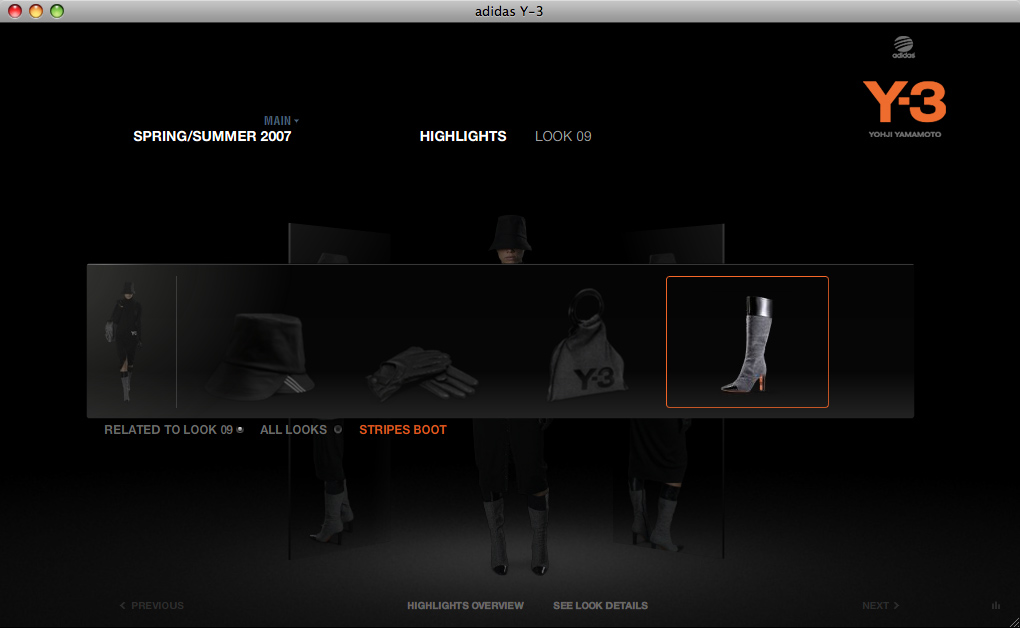Toggle the sound equalizer icon
The height and width of the screenshot is (628, 1020).
tap(996, 605)
